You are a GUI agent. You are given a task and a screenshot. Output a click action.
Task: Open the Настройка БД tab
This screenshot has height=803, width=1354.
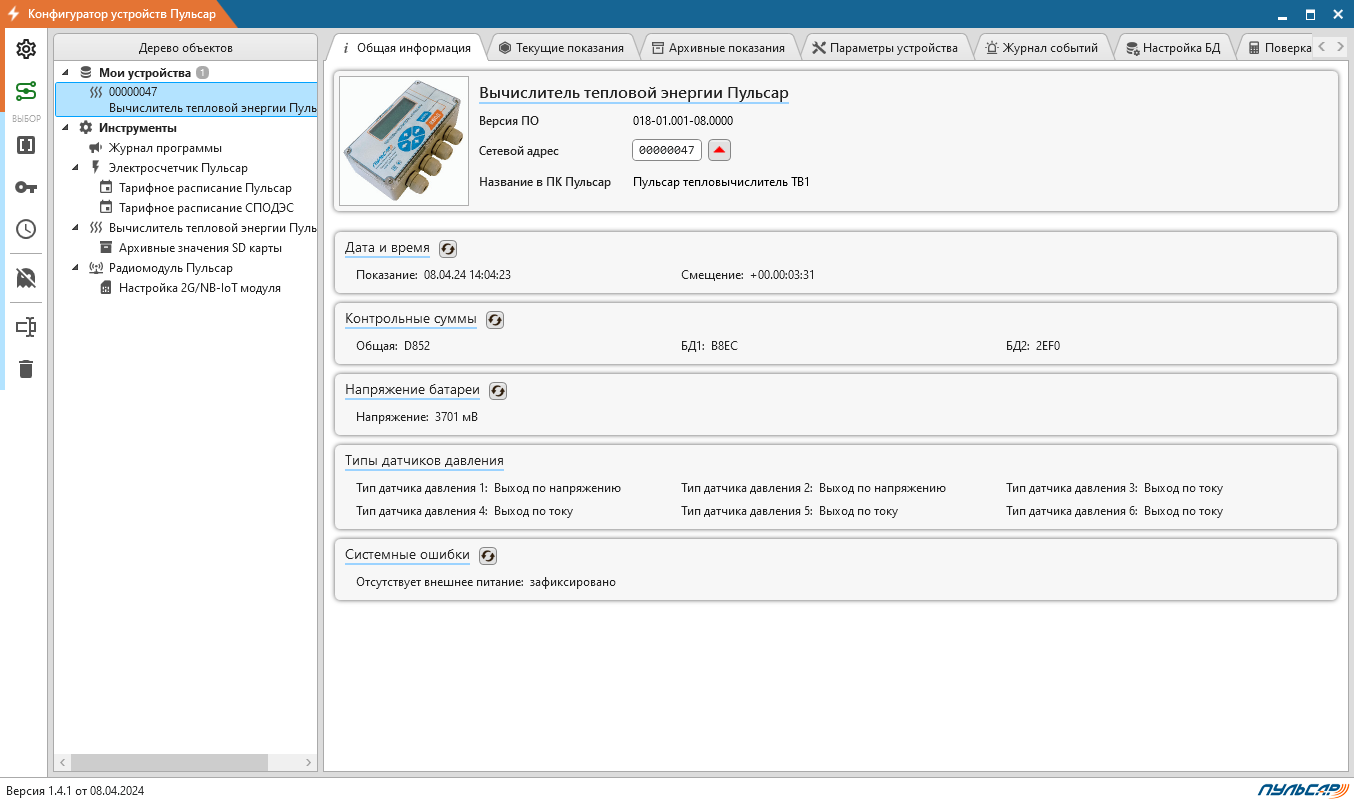pyautogui.click(x=1173, y=47)
